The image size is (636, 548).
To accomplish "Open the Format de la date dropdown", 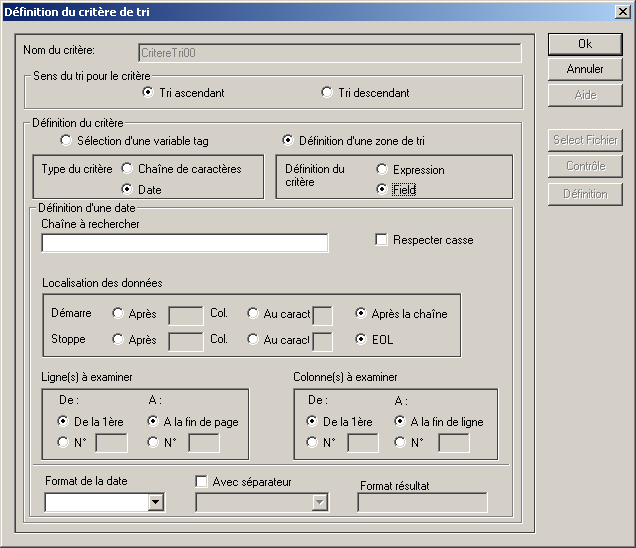I will [x=155, y=502].
